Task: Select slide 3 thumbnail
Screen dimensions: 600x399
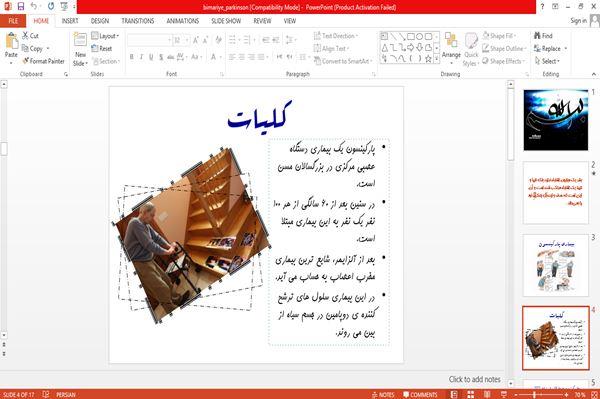Action: click(x=556, y=265)
